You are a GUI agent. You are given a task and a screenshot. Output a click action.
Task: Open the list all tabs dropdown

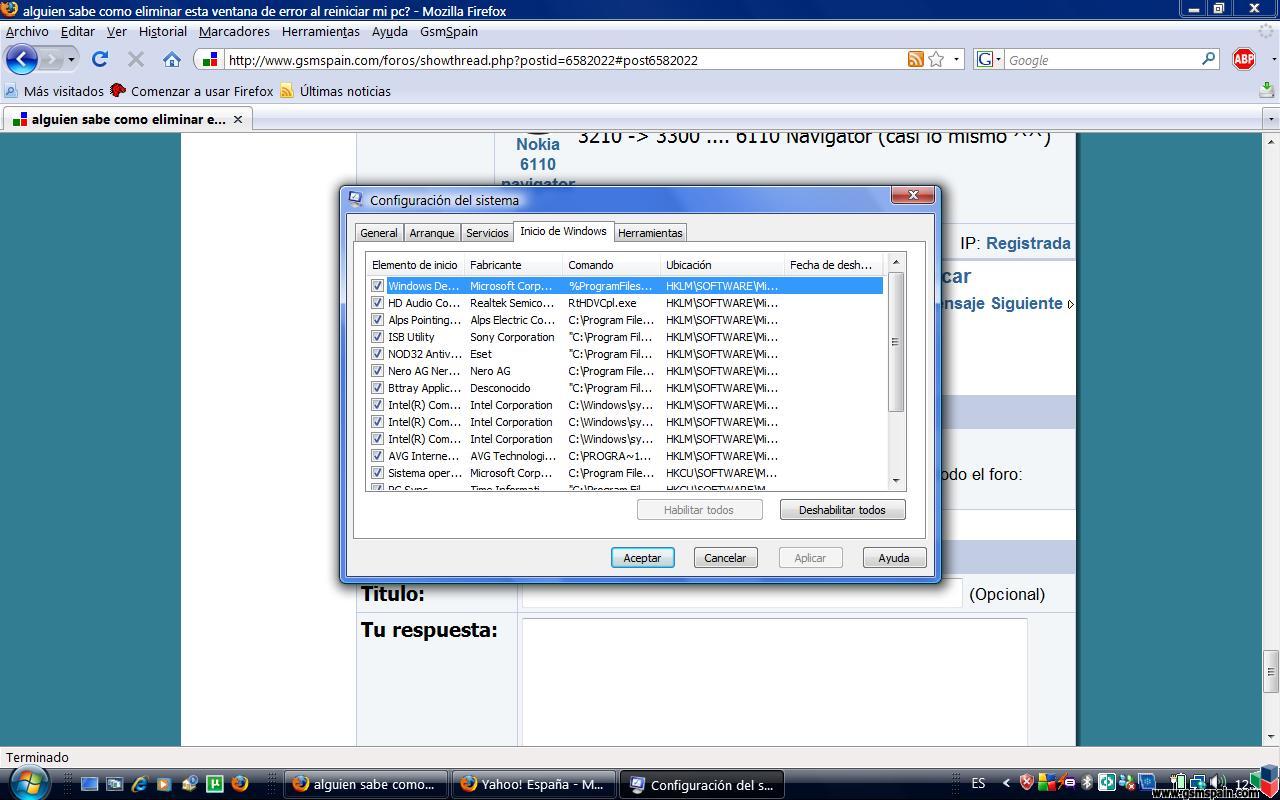(1271, 119)
